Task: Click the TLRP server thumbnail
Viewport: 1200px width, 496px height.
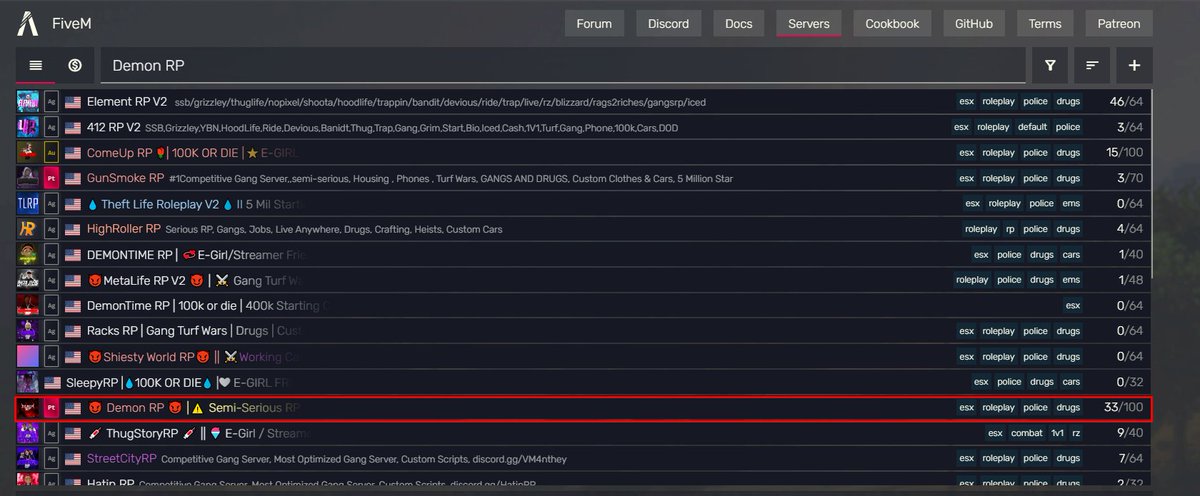Action: pos(28,203)
